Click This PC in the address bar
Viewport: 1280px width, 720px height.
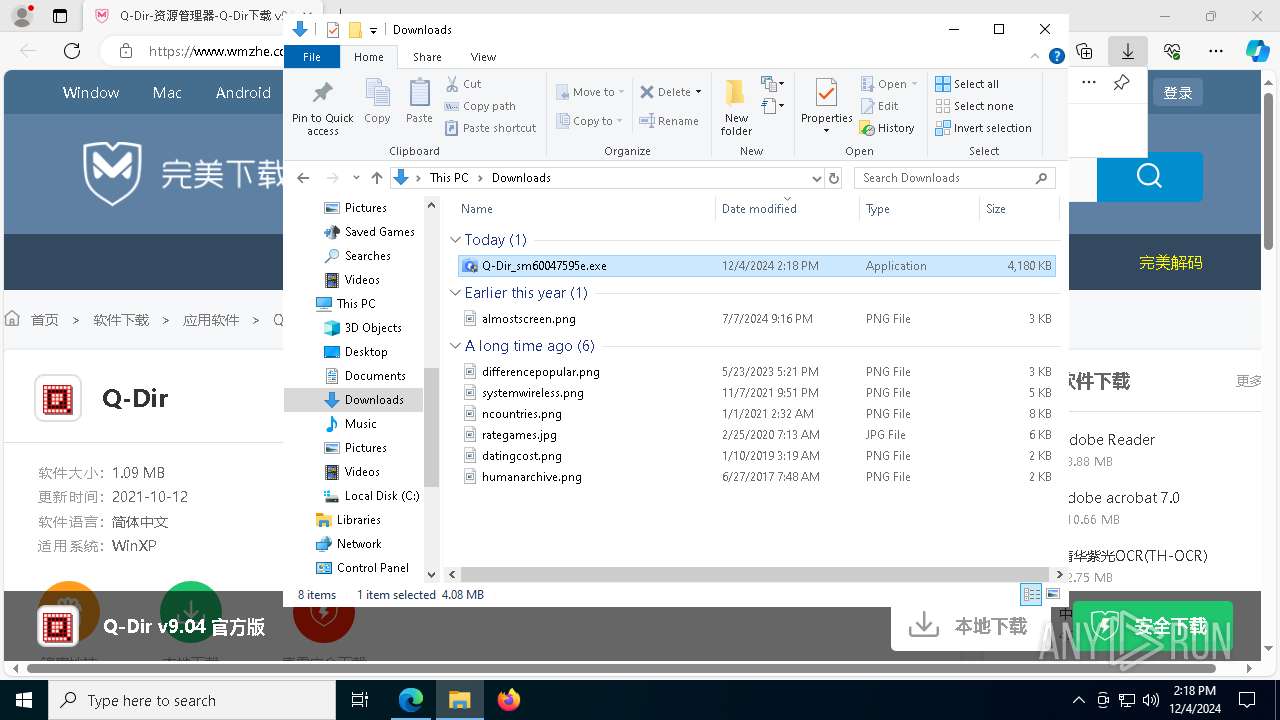[x=449, y=178]
